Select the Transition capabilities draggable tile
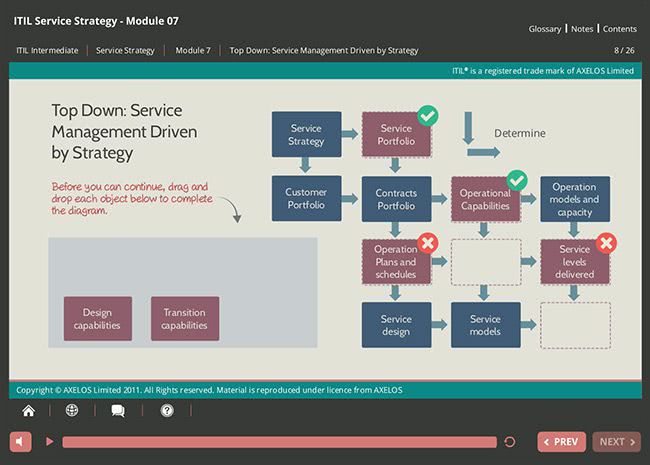This screenshot has width=650, height=465. click(185, 319)
